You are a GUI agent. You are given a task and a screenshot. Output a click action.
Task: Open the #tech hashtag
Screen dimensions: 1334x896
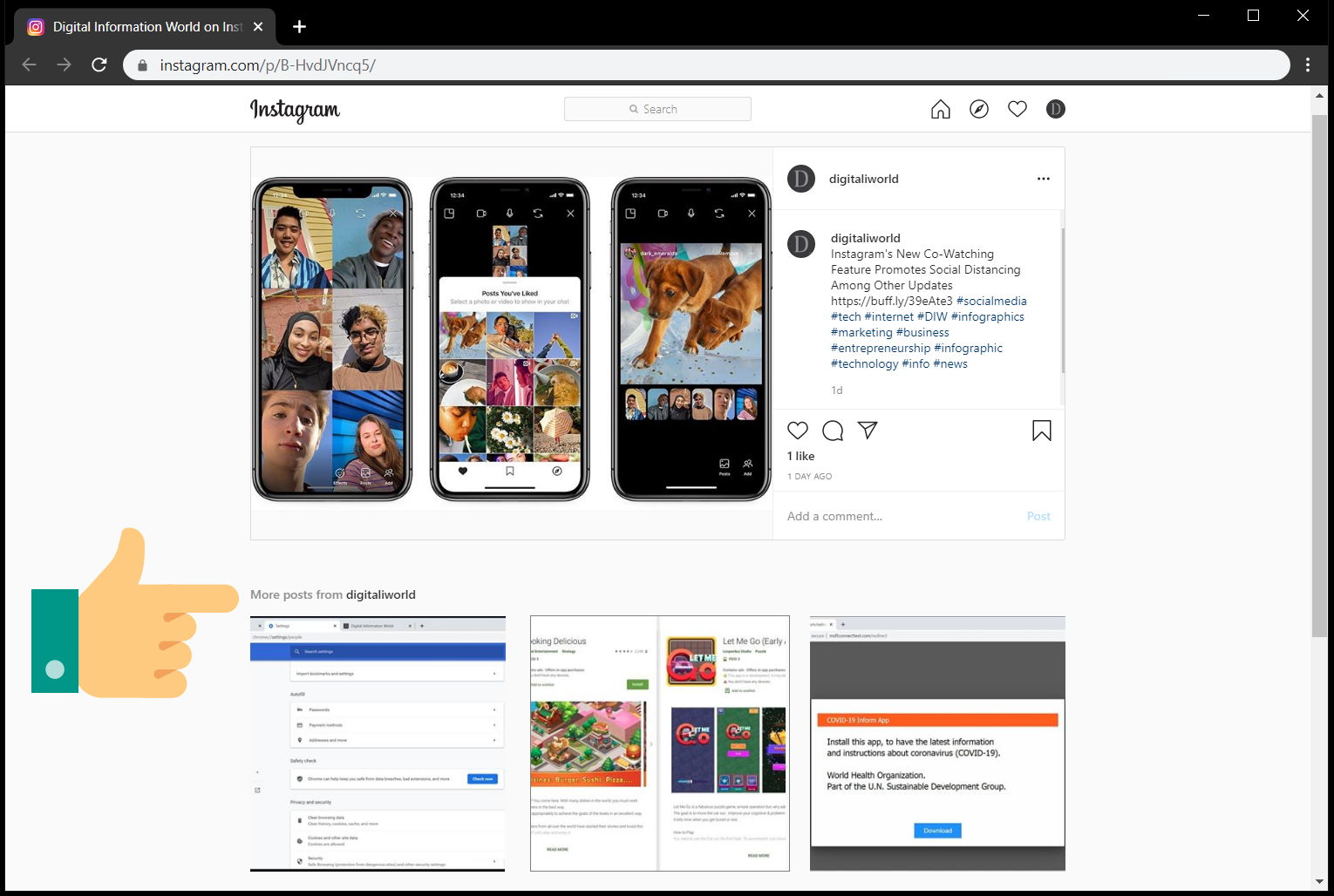point(846,316)
